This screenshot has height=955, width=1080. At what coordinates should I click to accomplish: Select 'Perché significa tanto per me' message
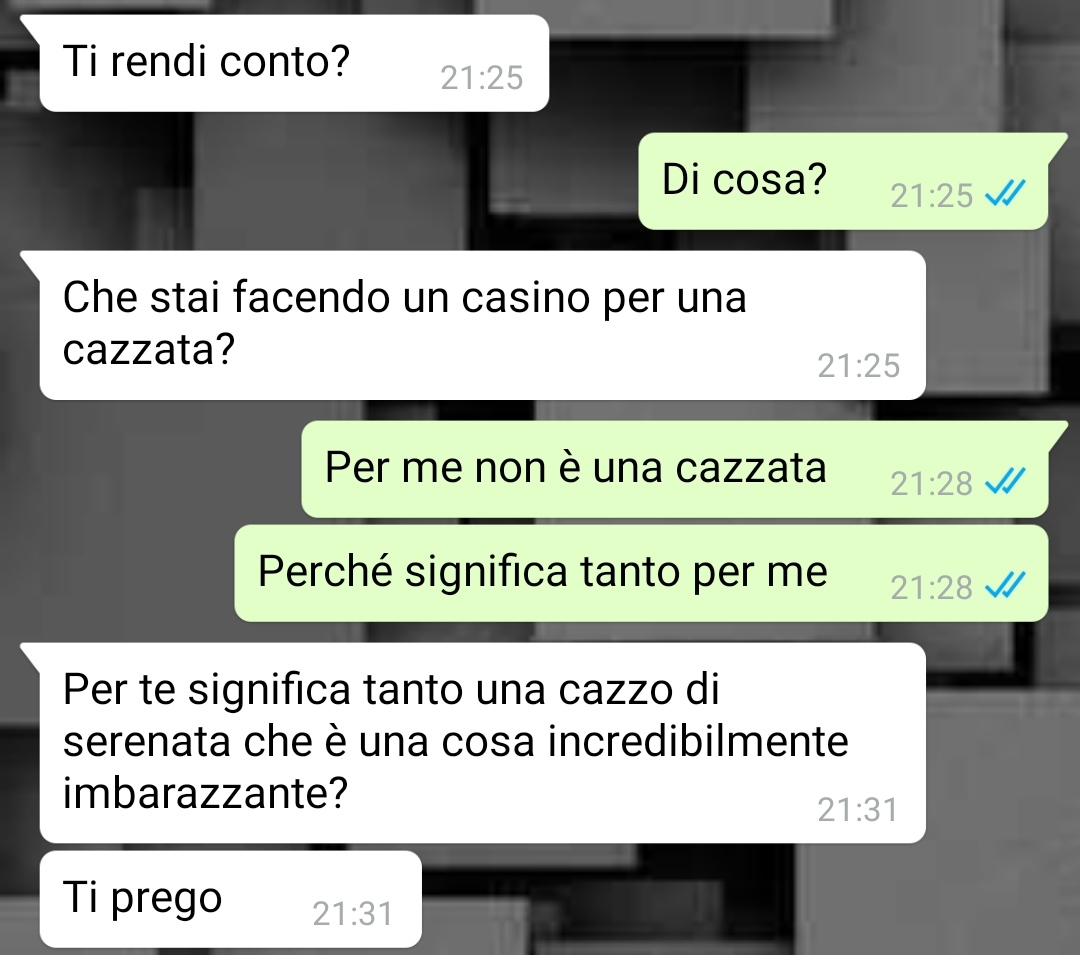(641, 573)
